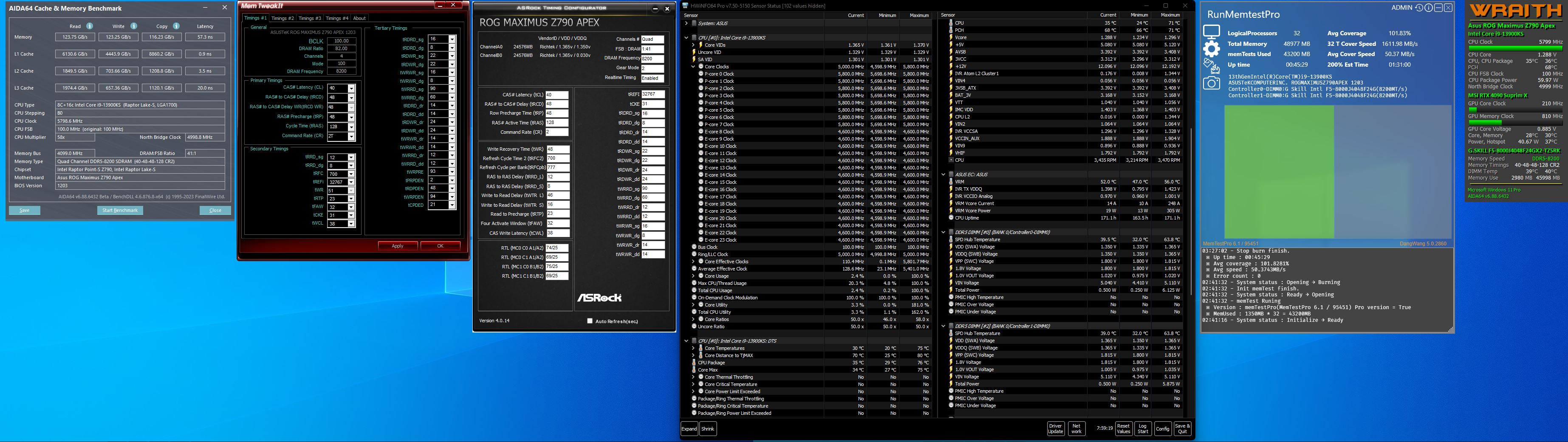Viewport: 1568px width, 442px height.
Task: Click the Total CPU Usage sensor icon
Action: [694, 290]
